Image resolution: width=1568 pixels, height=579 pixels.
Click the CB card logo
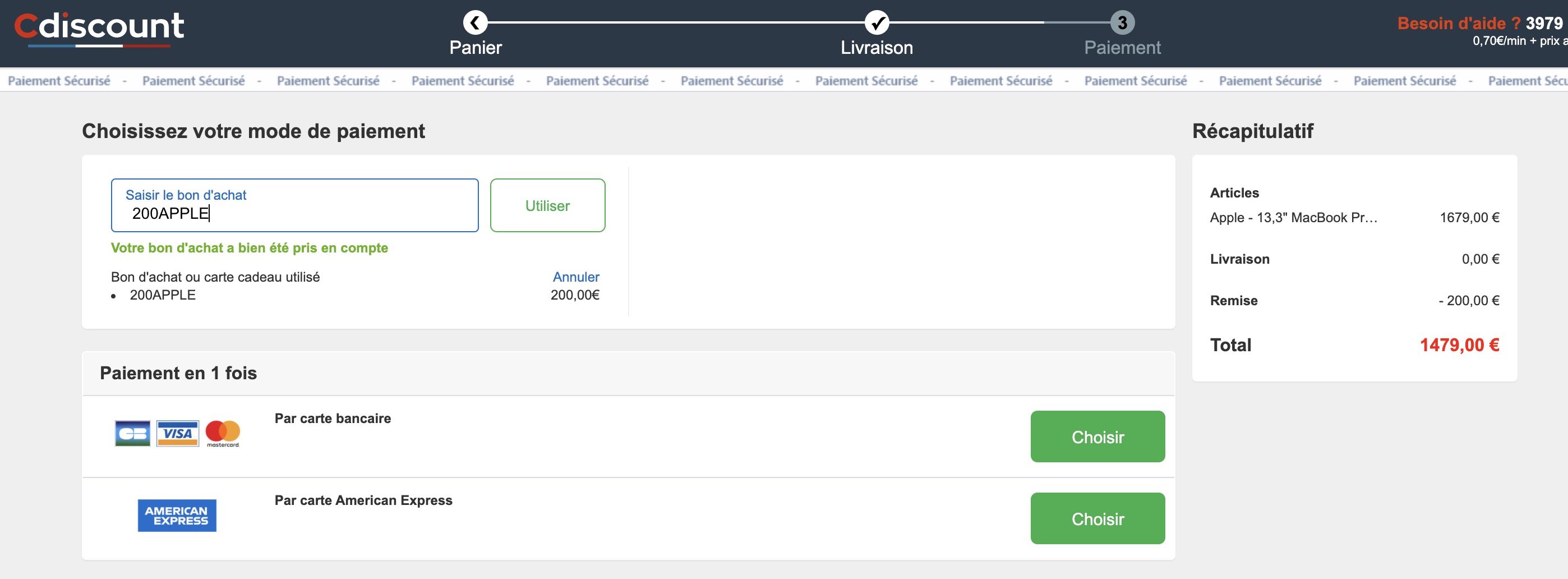[132, 434]
